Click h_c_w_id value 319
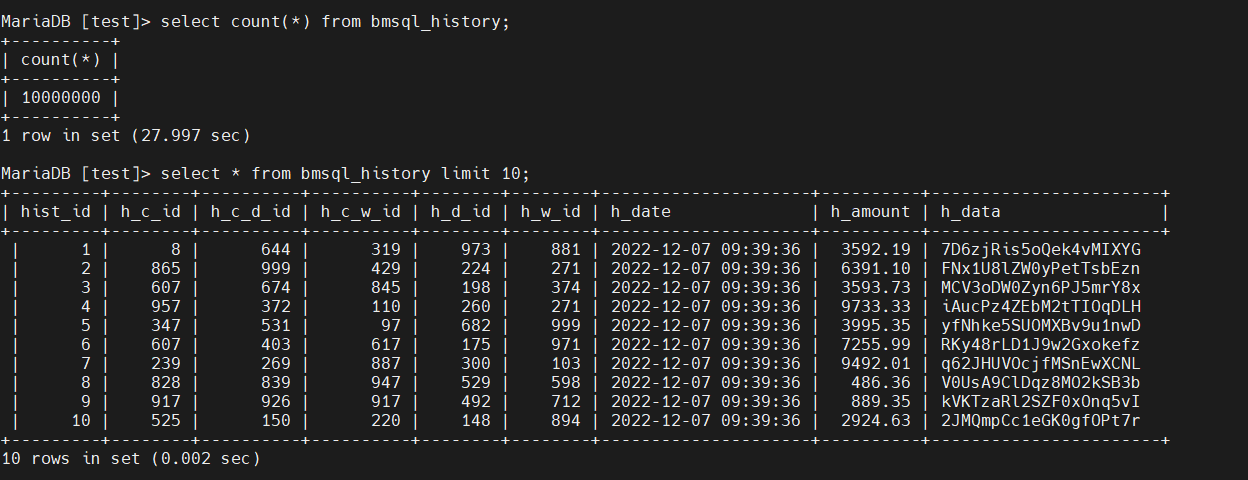Viewport: 1248px width, 480px height. 386,250
